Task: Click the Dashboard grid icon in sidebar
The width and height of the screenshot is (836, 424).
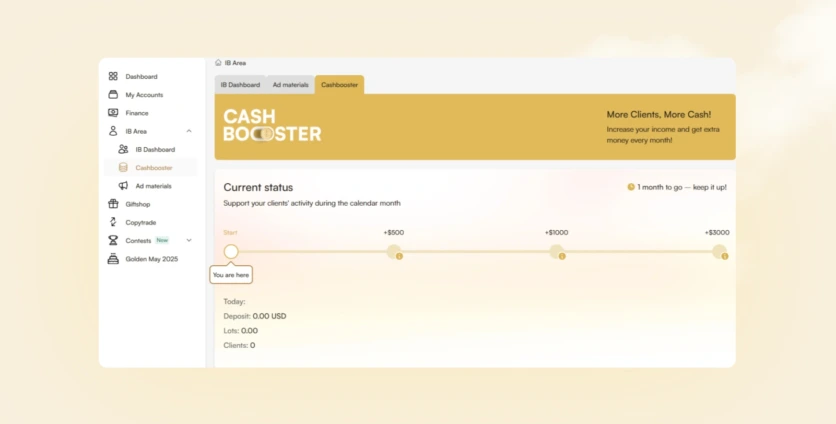Action: 113,76
